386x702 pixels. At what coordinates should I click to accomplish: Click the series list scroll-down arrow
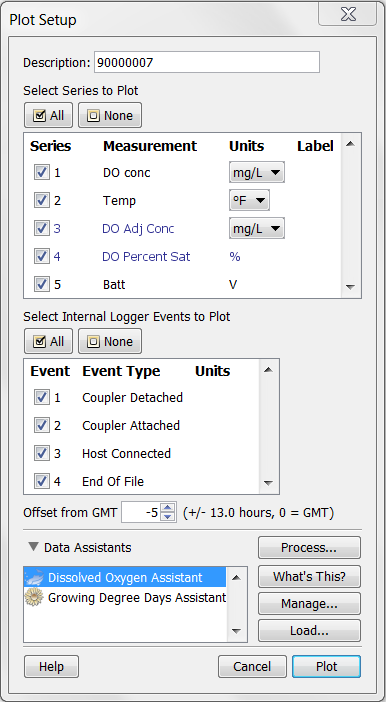(351, 287)
